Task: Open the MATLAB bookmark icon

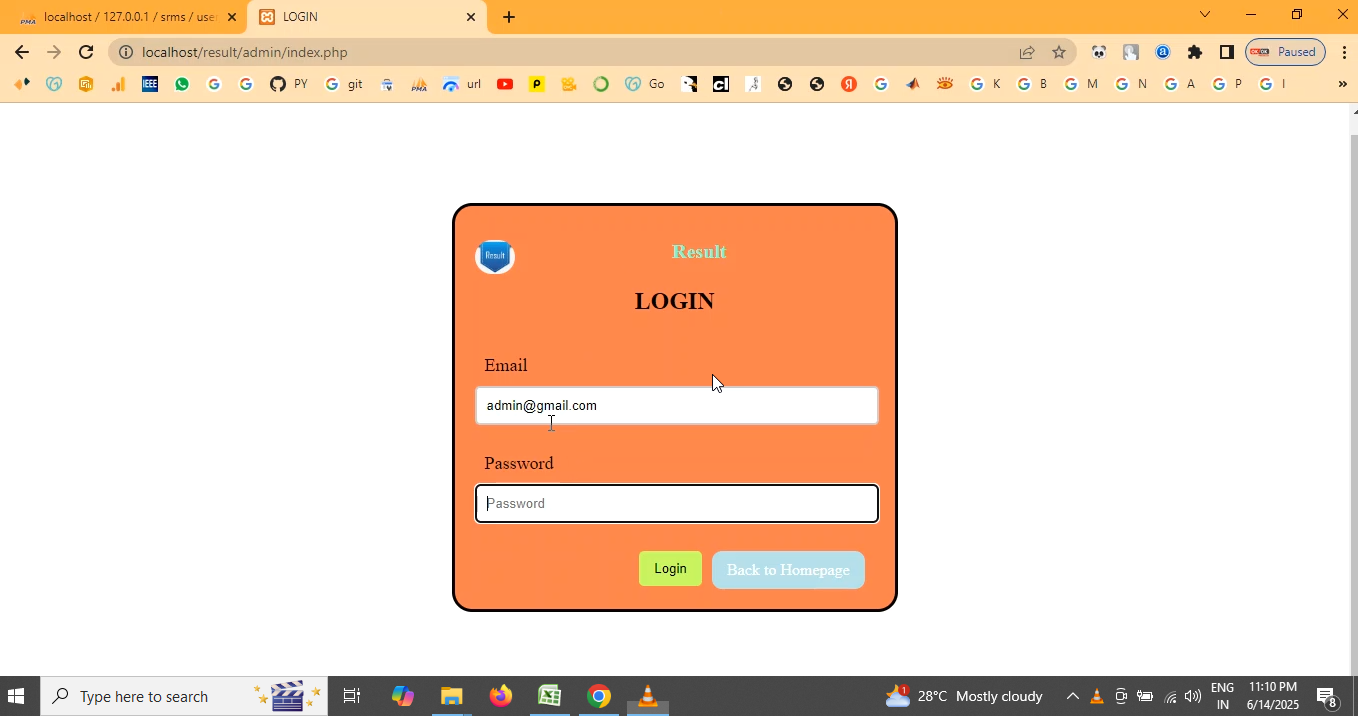Action: [x=913, y=84]
